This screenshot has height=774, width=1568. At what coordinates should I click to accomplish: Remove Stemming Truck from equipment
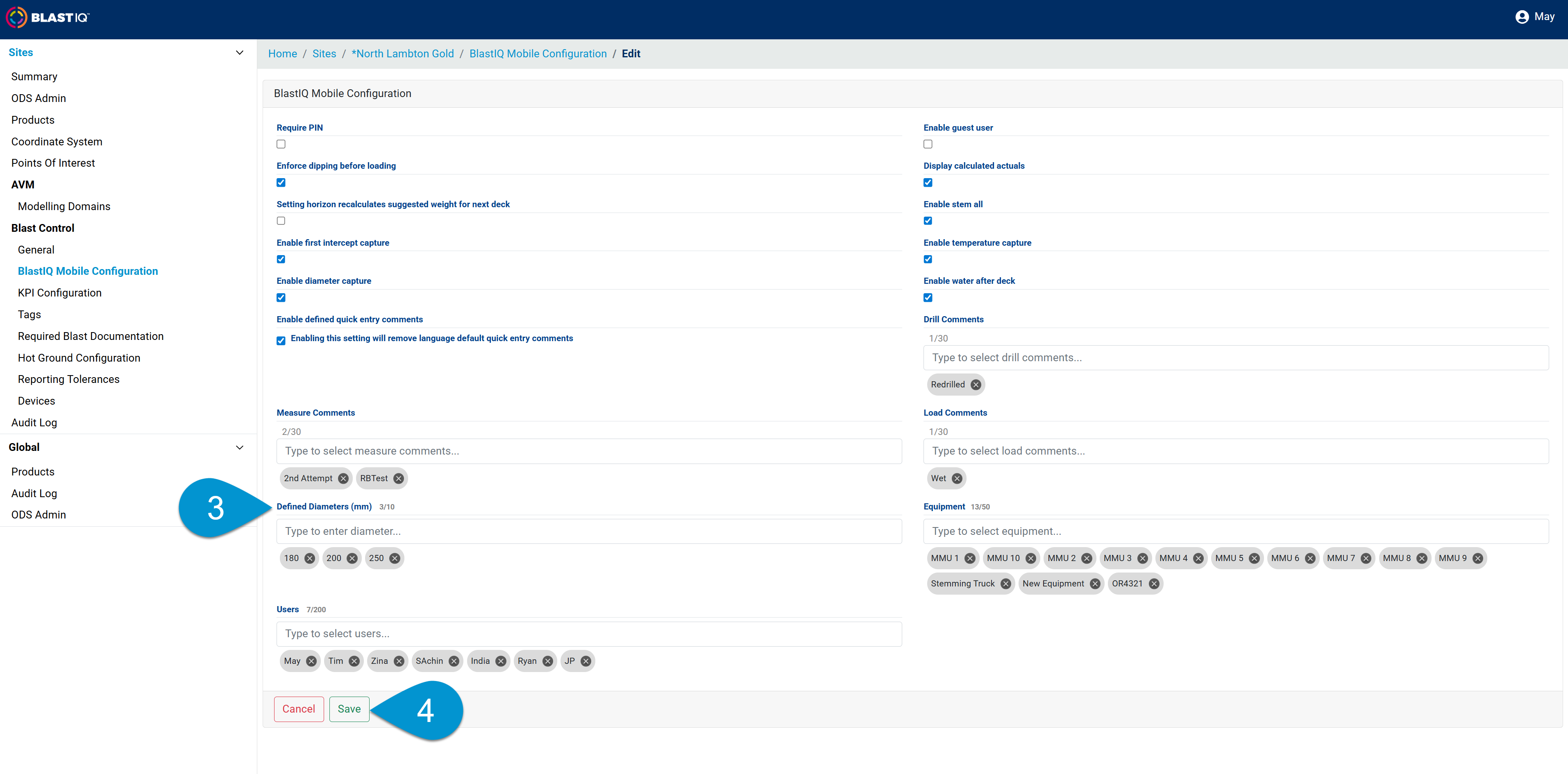1005,584
